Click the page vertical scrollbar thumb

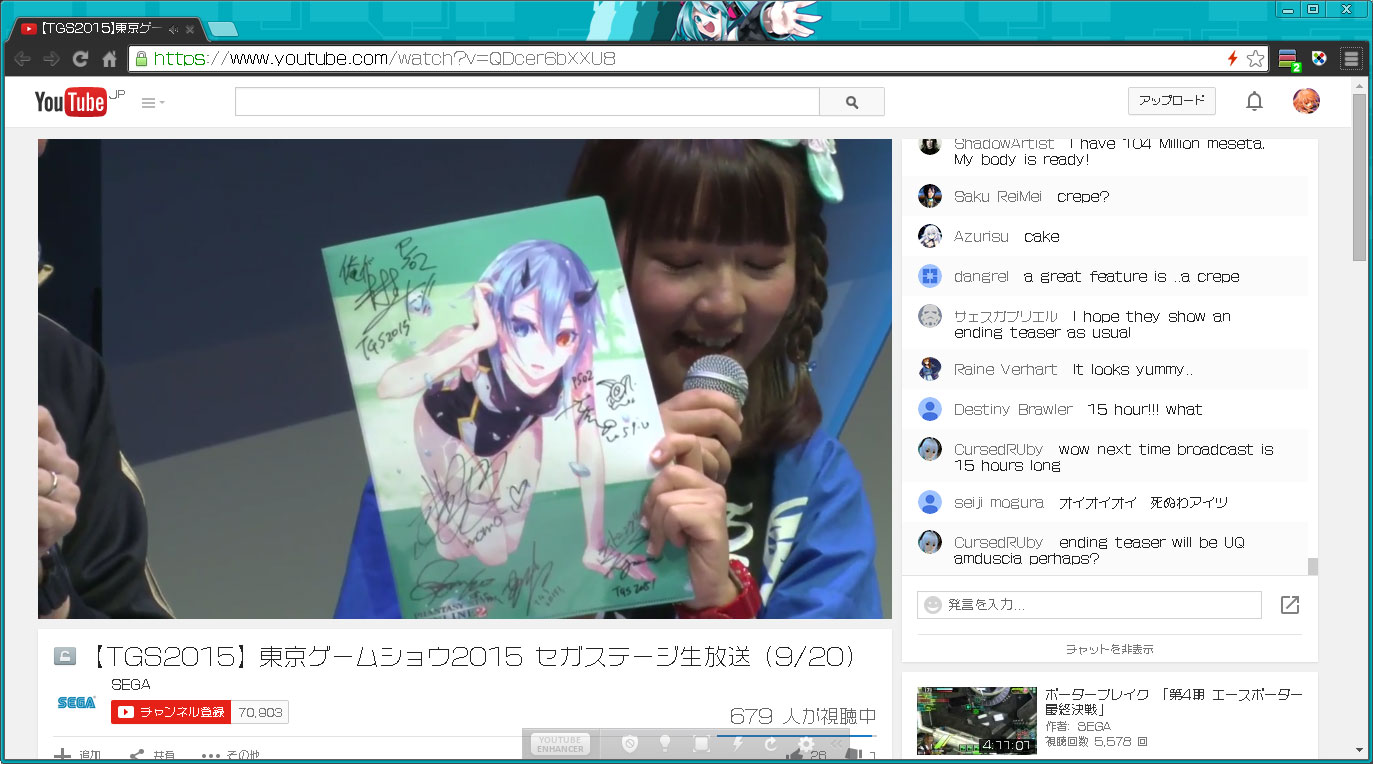1359,178
